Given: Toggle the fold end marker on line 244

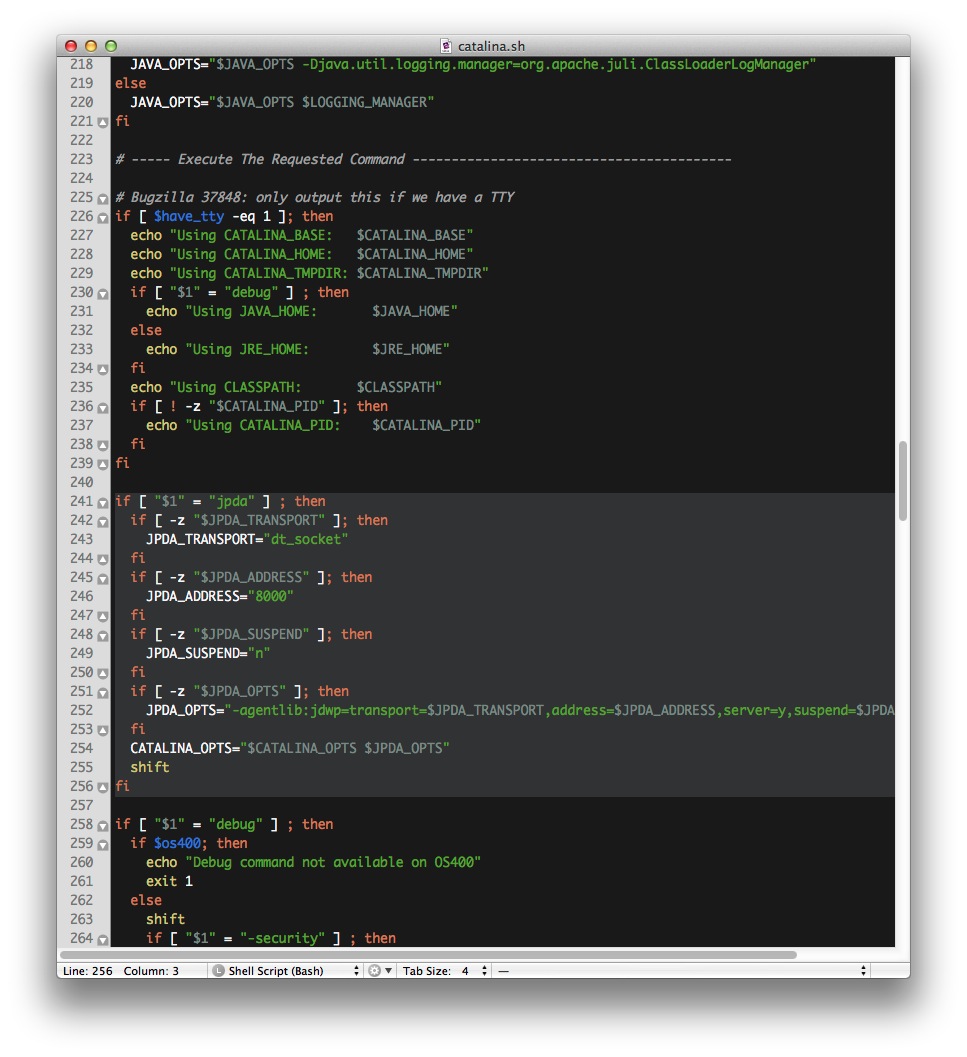Looking at the screenshot, I should click(x=102, y=560).
